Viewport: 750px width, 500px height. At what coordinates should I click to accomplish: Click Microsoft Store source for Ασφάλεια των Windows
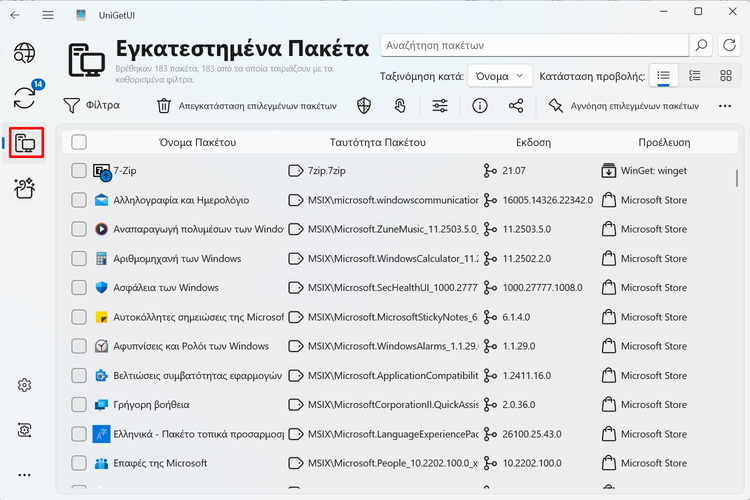tap(653, 288)
